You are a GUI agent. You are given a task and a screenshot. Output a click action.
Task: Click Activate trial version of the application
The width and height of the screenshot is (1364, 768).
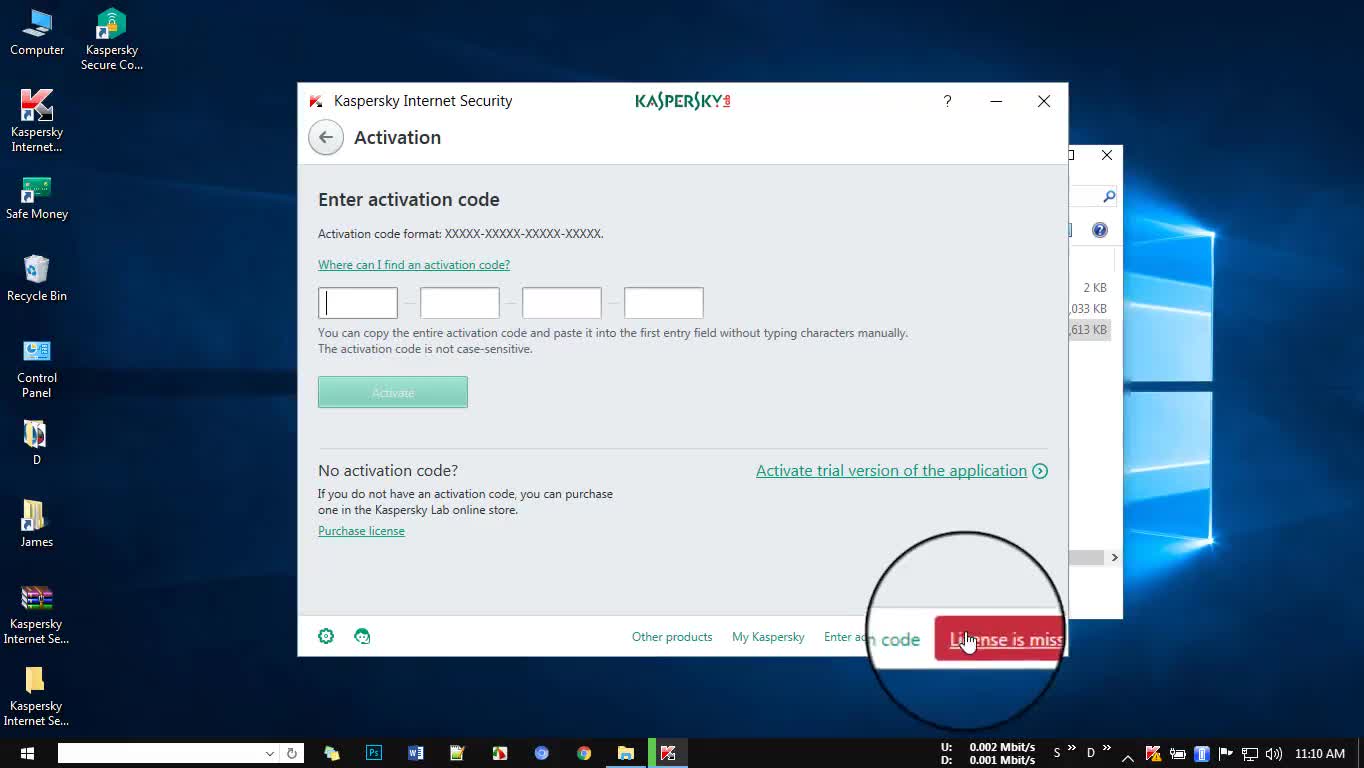pyautogui.click(x=902, y=471)
